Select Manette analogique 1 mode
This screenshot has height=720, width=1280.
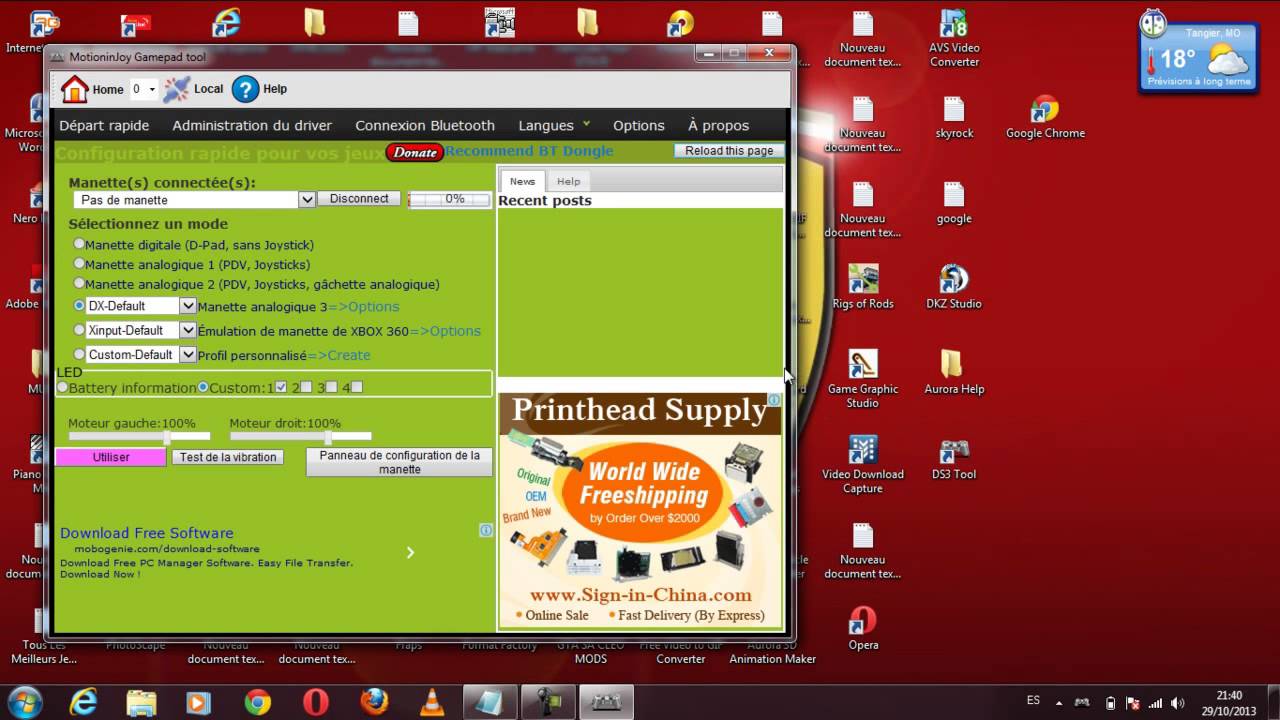(x=79, y=264)
